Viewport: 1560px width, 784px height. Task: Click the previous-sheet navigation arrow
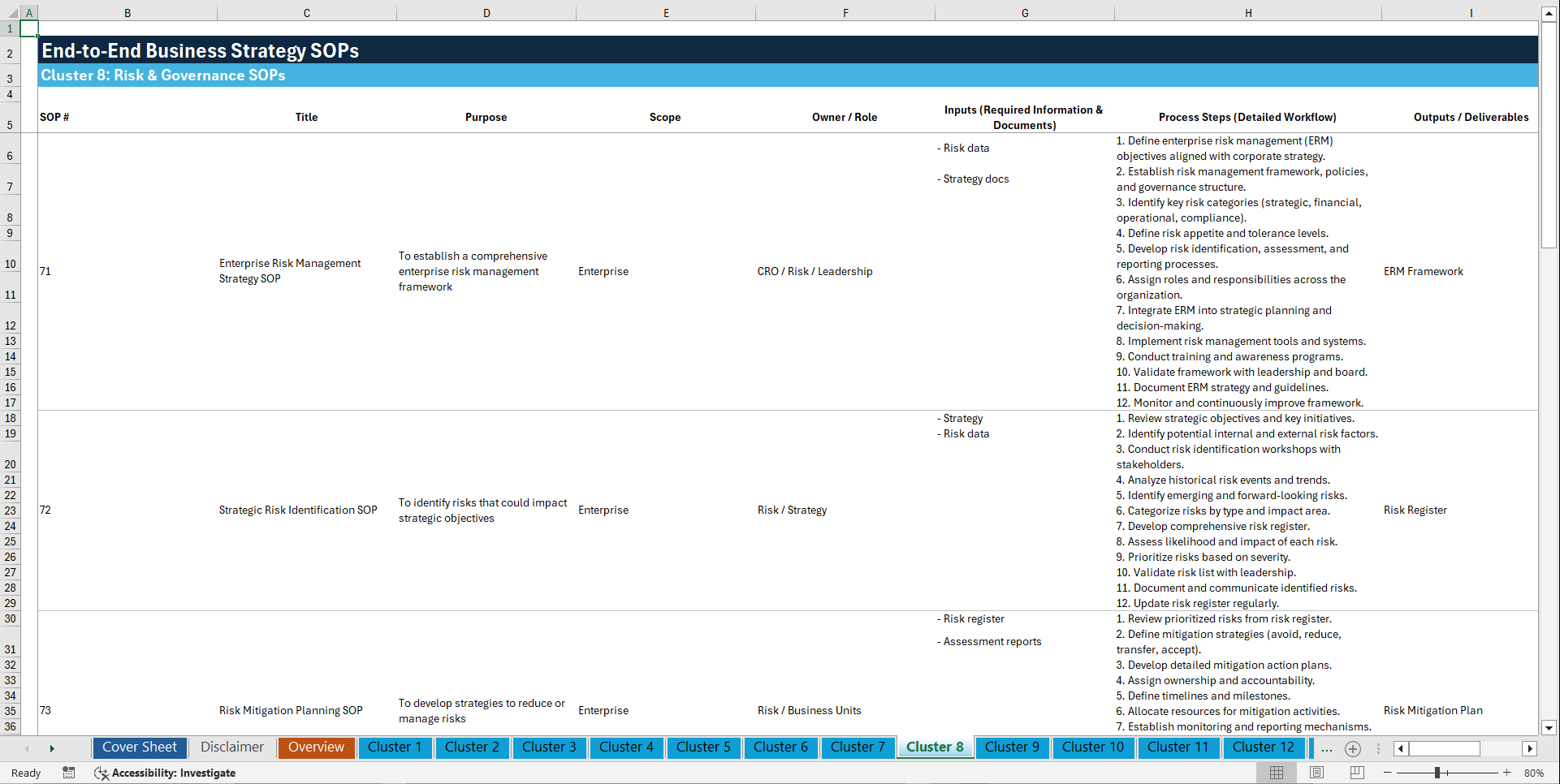coord(27,748)
